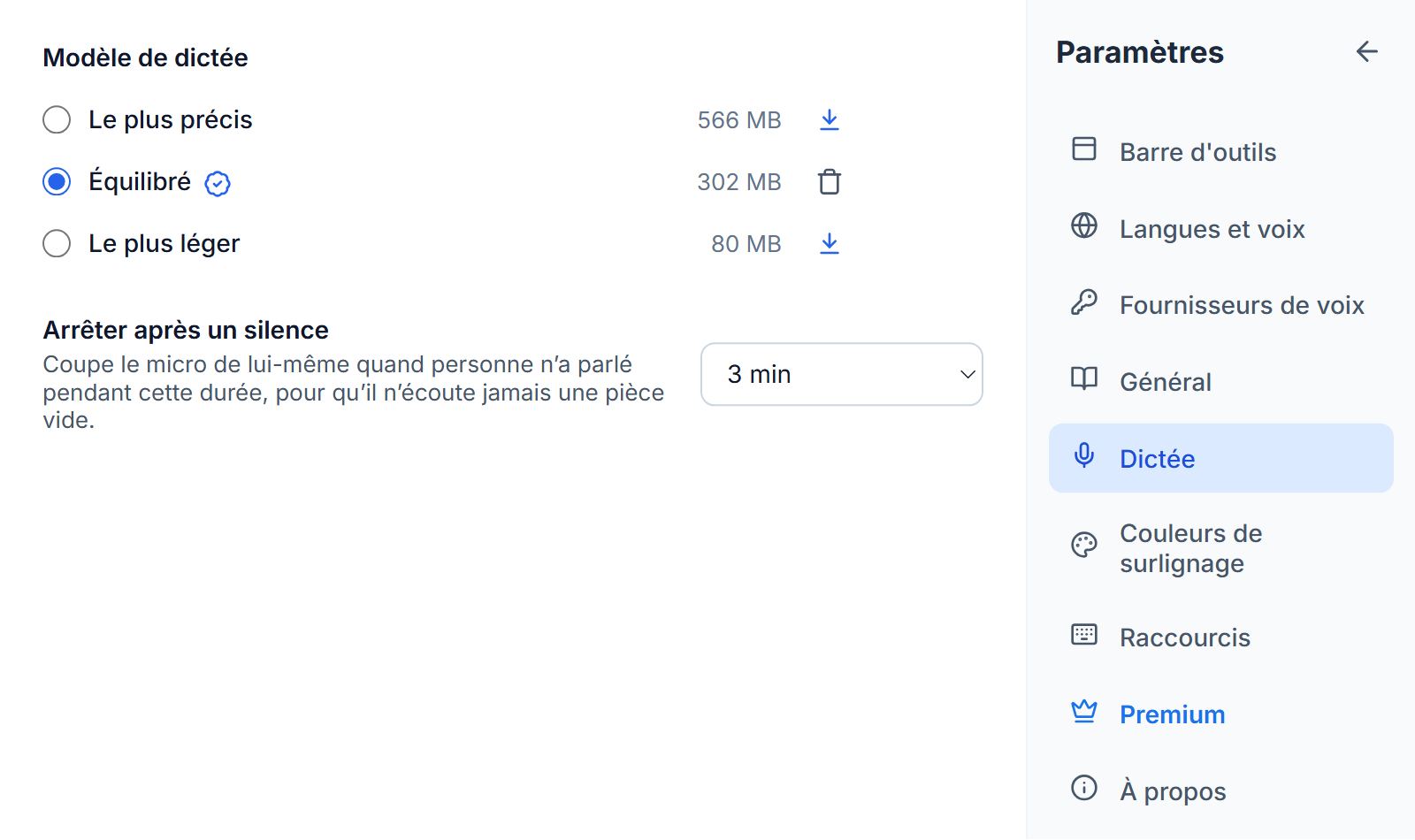This screenshot has width=1415, height=840.
Task: Open the Dictée settings section
Action: coord(1221,458)
